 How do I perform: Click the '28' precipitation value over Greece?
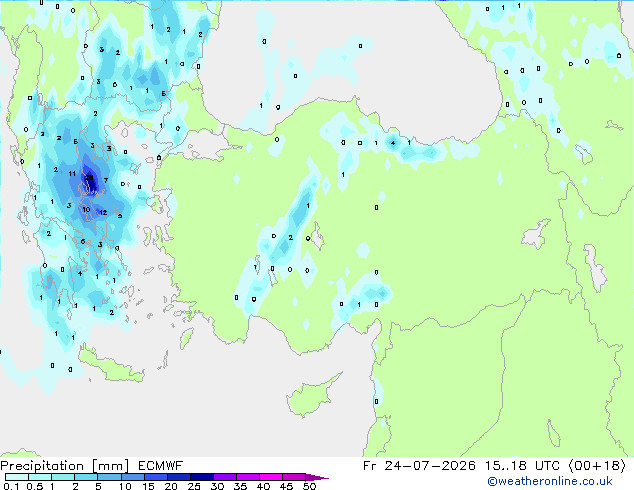[89, 177]
